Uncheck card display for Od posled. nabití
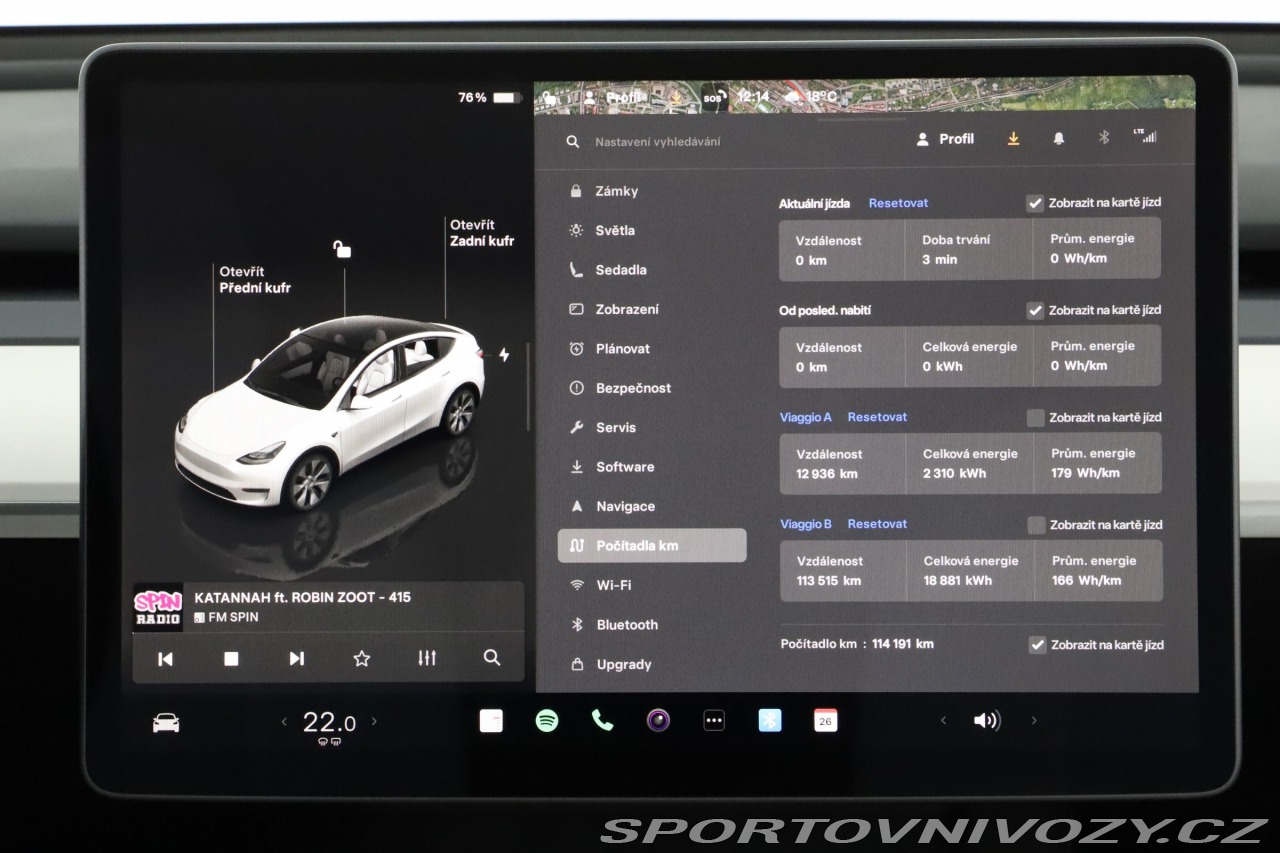Screen dimensions: 1280x853 pyautogui.click(x=1036, y=310)
